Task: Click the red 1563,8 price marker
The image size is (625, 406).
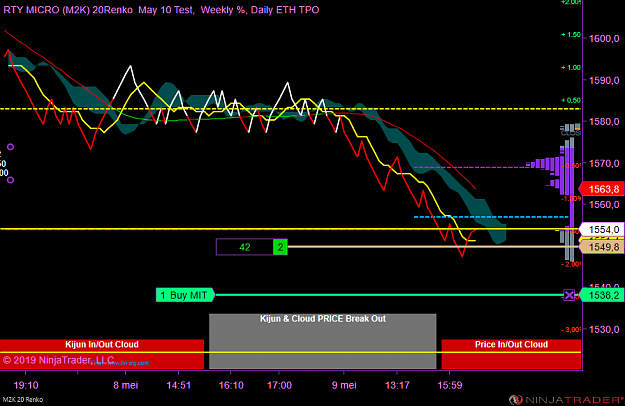Action: pyautogui.click(x=601, y=189)
